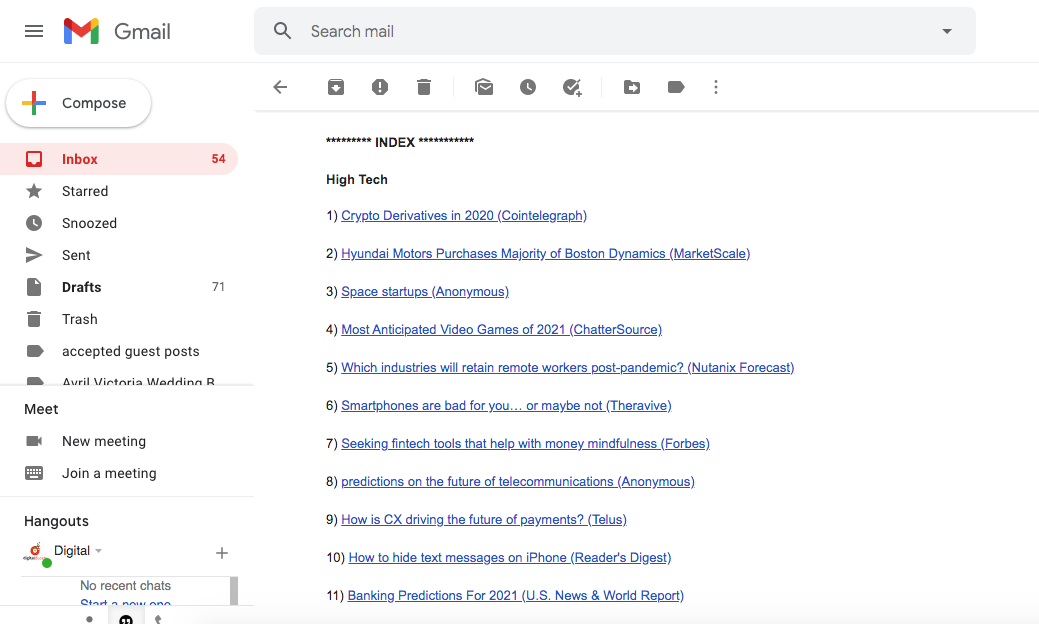Click the High Tech section heading
Screen dimensions: 1039x624
pyautogui.click(x=356, y=180)
